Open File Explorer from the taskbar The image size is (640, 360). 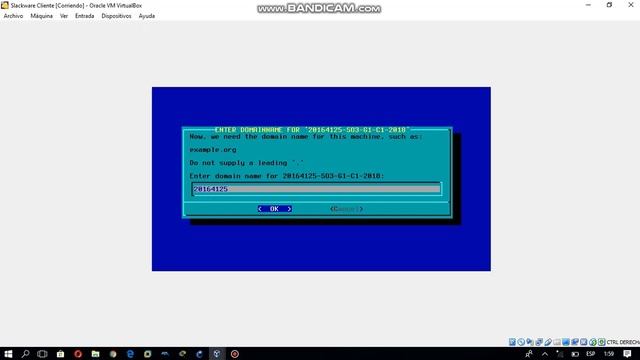tap(96, 354)
